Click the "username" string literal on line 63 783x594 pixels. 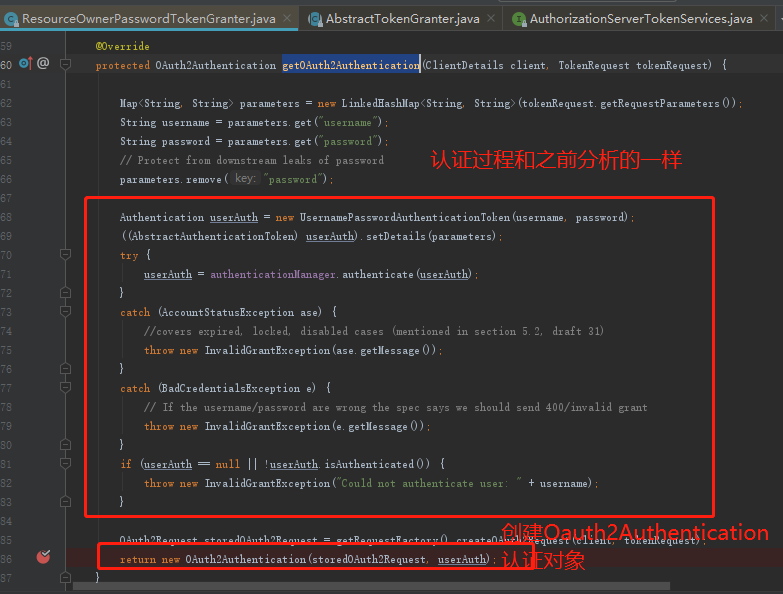pyautogui.click(x=348, y=122)
